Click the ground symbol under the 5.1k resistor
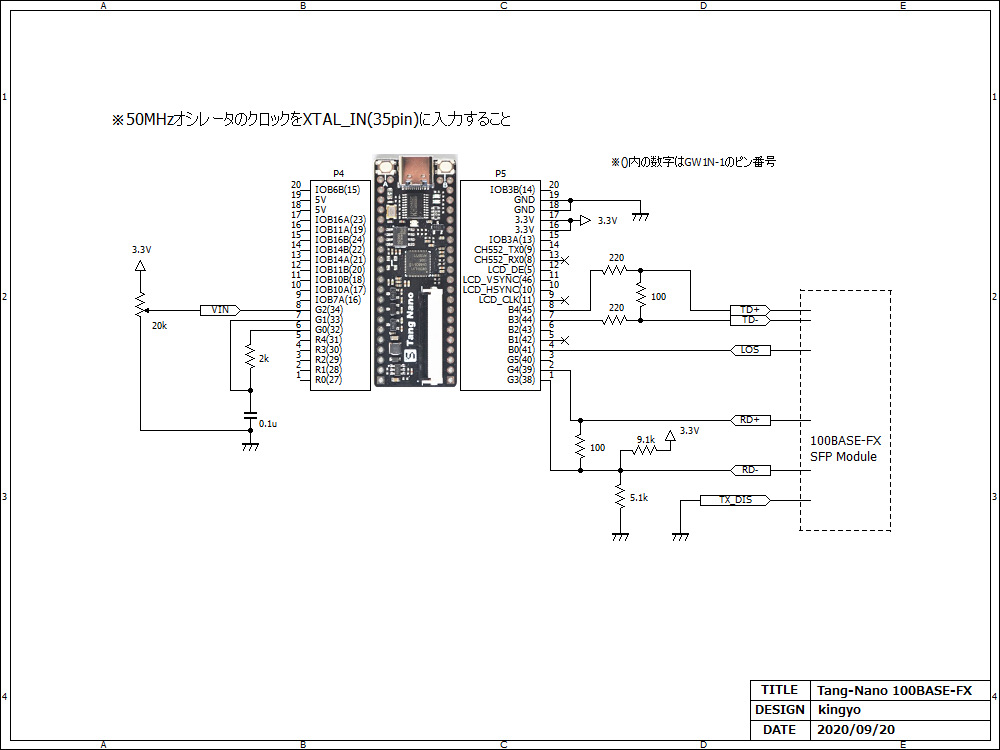The width and height of the screenshot is (1000, 750). pos(620,536)
